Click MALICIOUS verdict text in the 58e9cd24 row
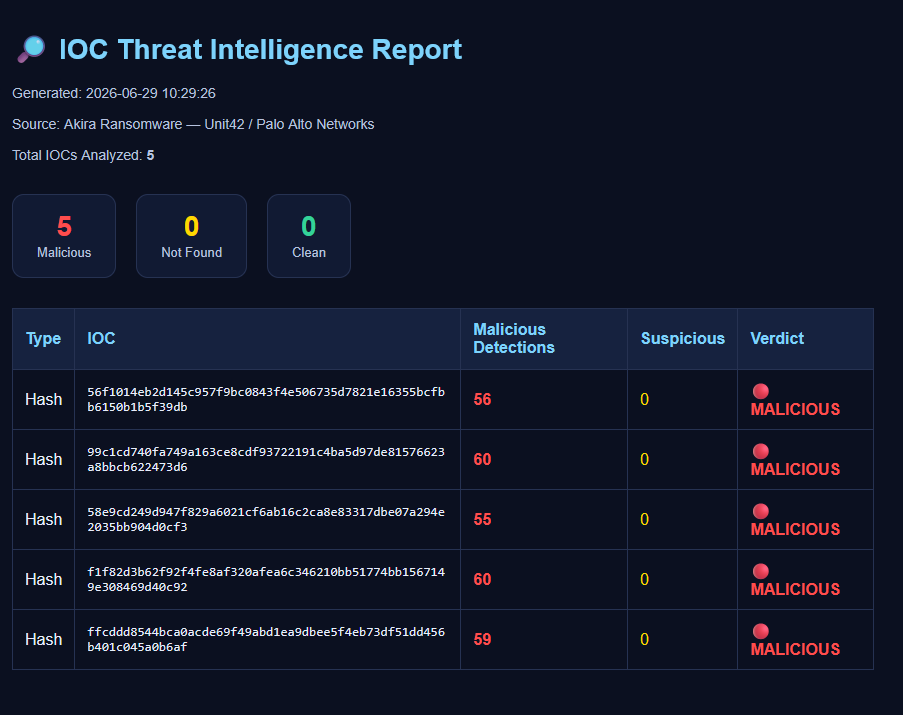The image size is (903, 715). tap(795, 529)
